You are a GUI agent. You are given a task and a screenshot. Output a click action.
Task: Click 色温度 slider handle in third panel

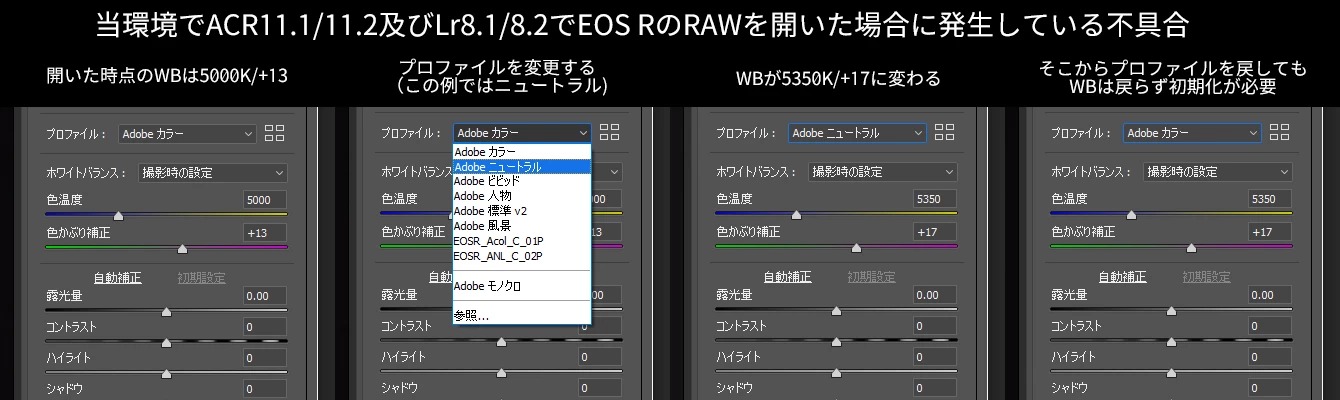[x=797, y=215]
